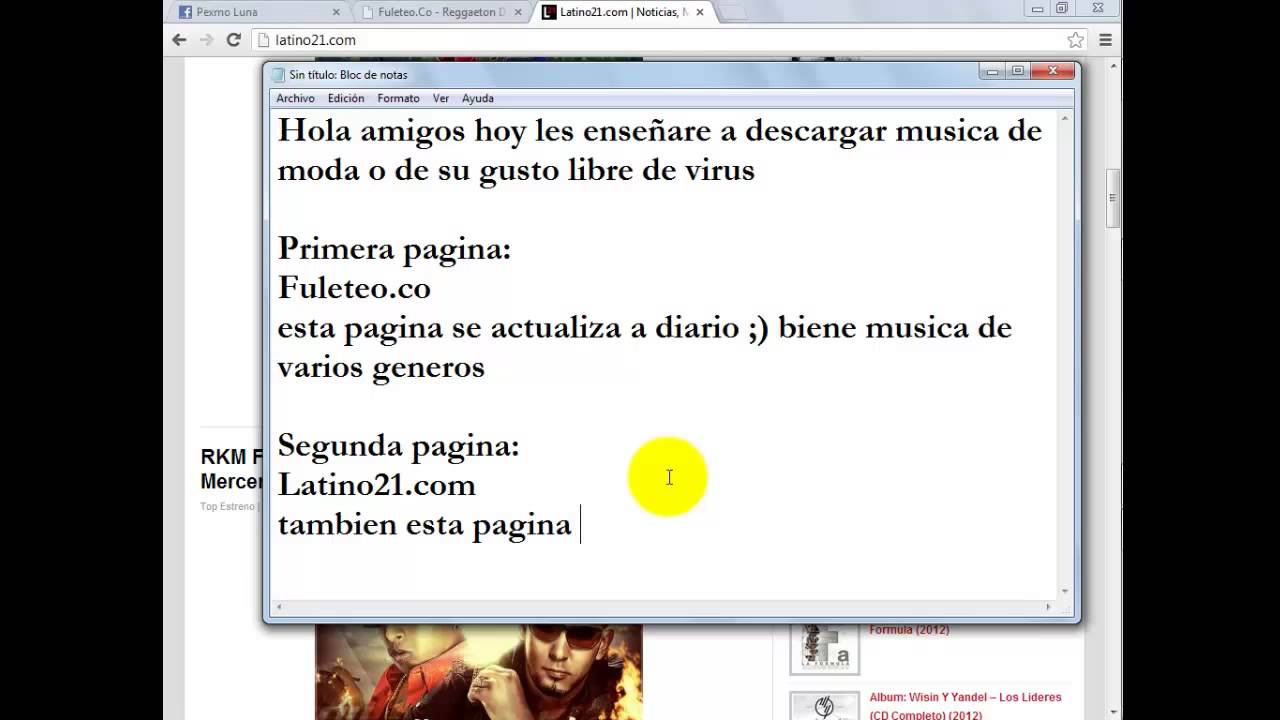This screenshot has width=1280, height=720.
Task: Go back using Chrome's back arrow
Action: pyautogui.click(x=179, y=40)
